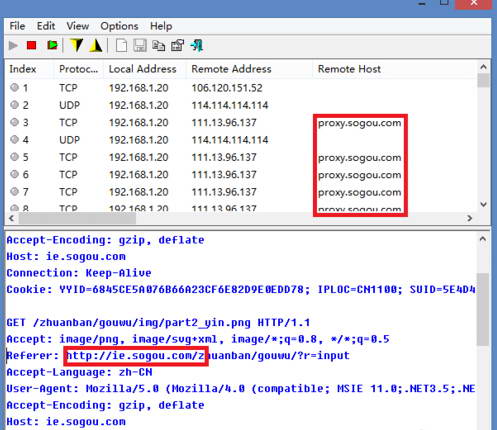Viewport: 497px width, 430px height.
Task: Click the Accept-Language: zh-CN line
Action: pyautogui.click(x=79, y=372)
